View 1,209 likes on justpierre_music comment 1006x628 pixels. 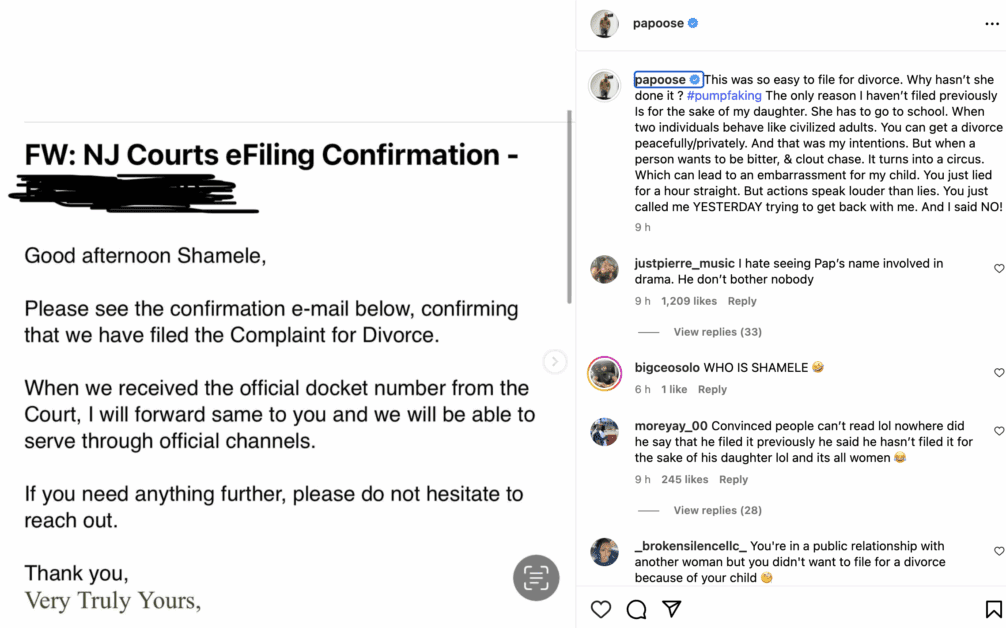tap(688, 301)
